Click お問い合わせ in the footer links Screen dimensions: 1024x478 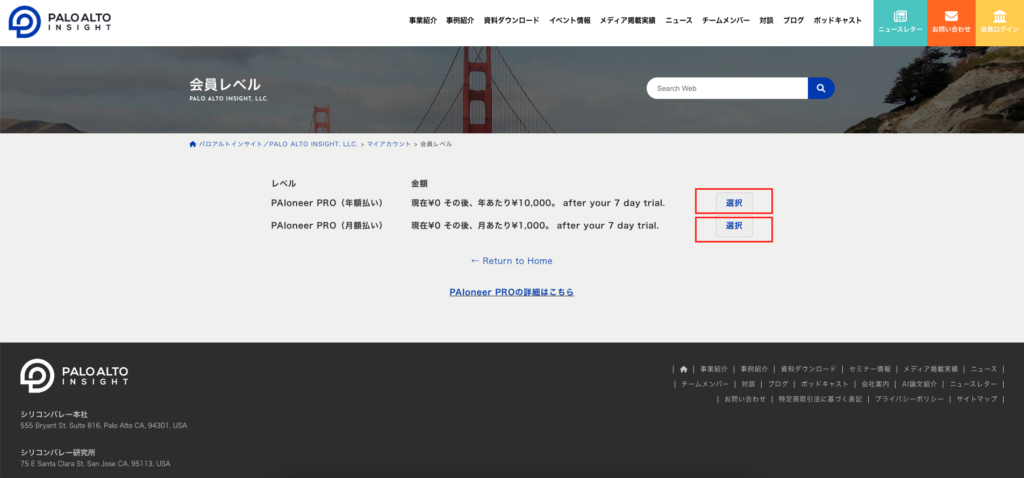tap(745, 399)
